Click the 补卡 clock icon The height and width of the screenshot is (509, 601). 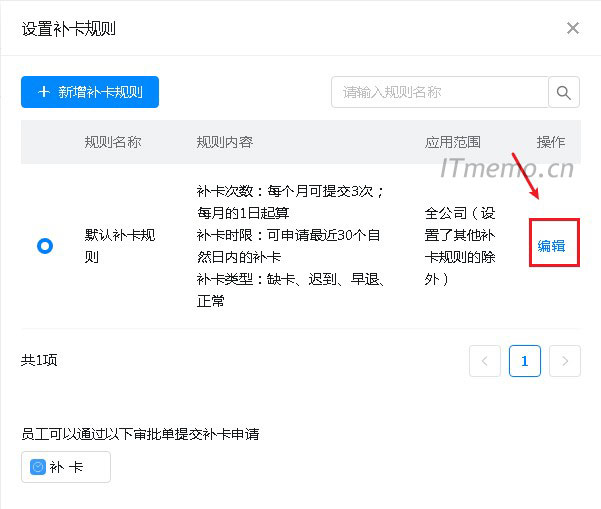pyautogui.click(x=38, y=467)
